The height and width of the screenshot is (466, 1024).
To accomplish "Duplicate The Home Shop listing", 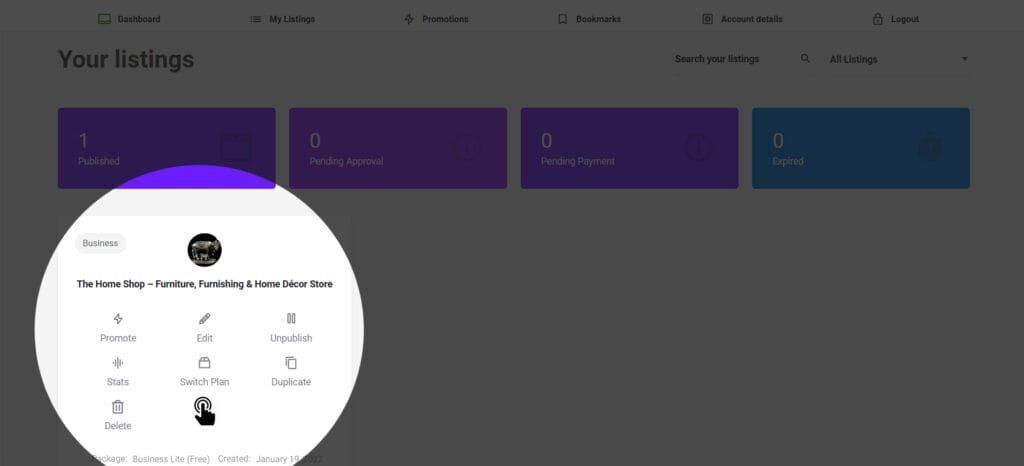I will pos(291,363).
